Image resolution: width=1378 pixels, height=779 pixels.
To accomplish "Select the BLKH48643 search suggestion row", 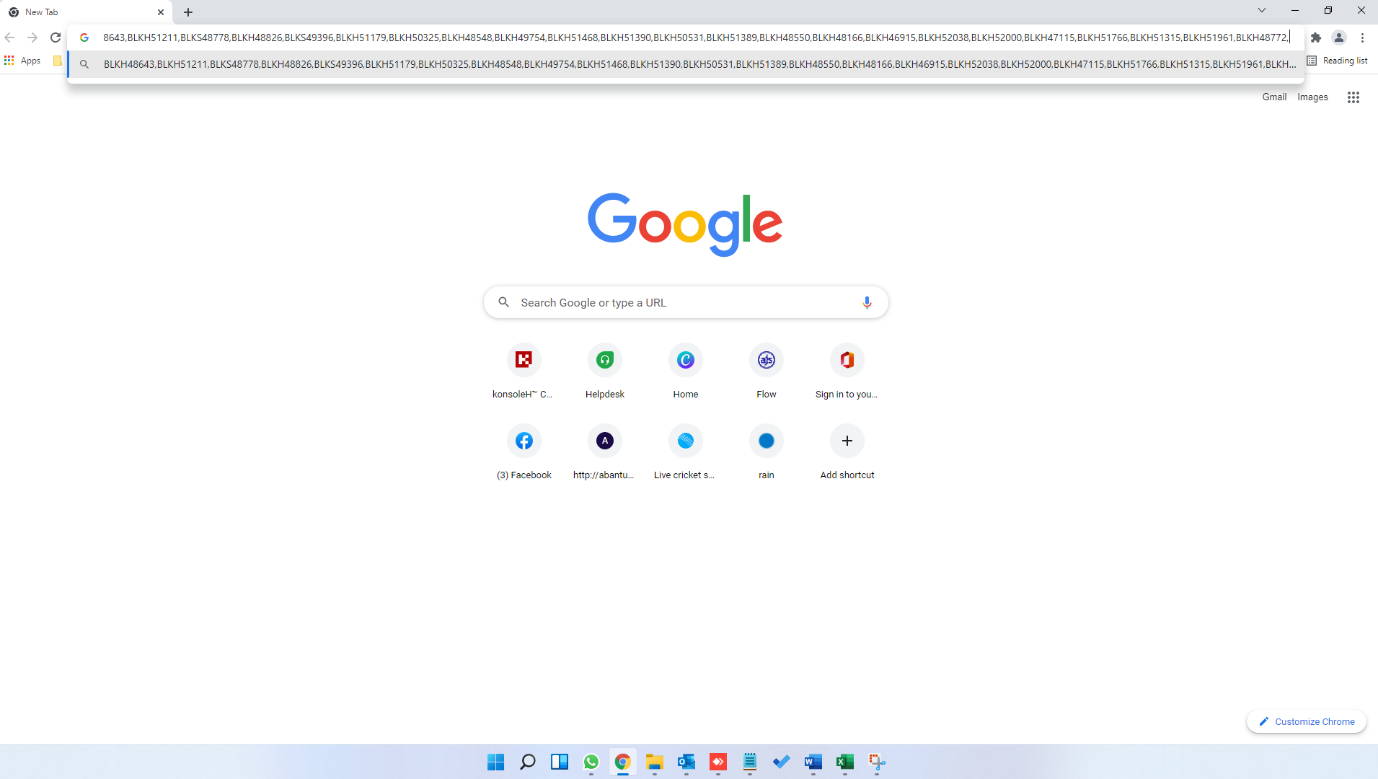I will [686, 64].
